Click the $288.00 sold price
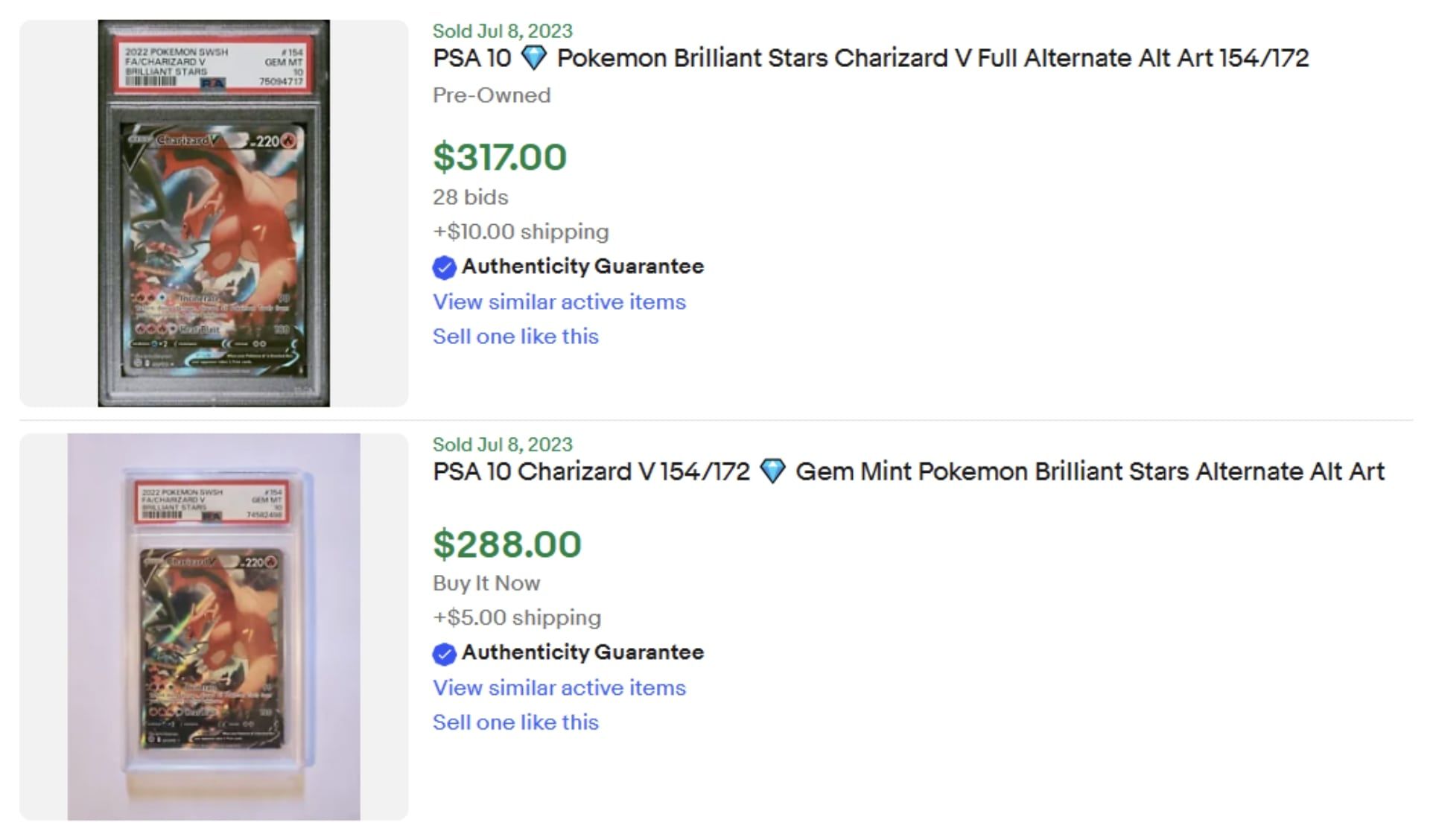Viewport: 1436px width, 840px height. coord(507,544)
